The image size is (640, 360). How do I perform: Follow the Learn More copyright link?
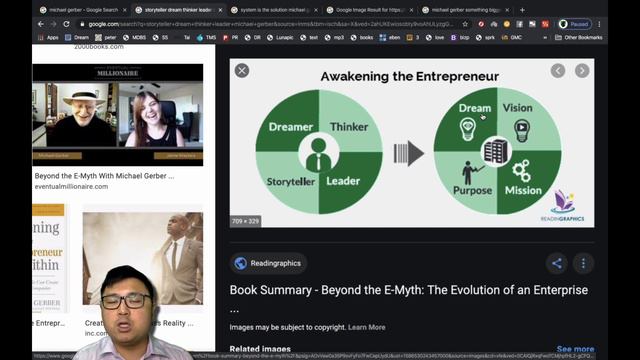point(367,327)
